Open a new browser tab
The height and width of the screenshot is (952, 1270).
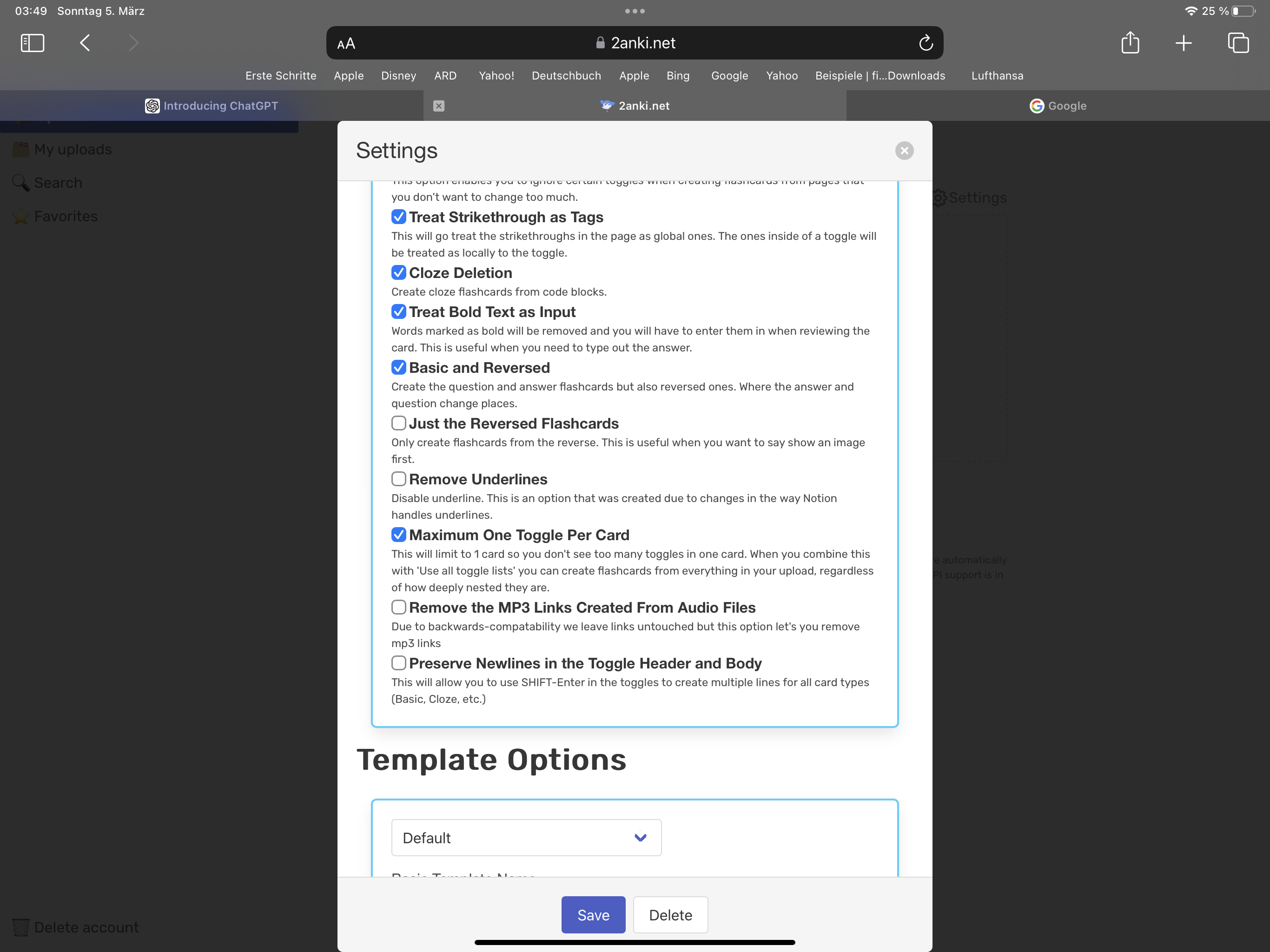(x=1184, y=42)
